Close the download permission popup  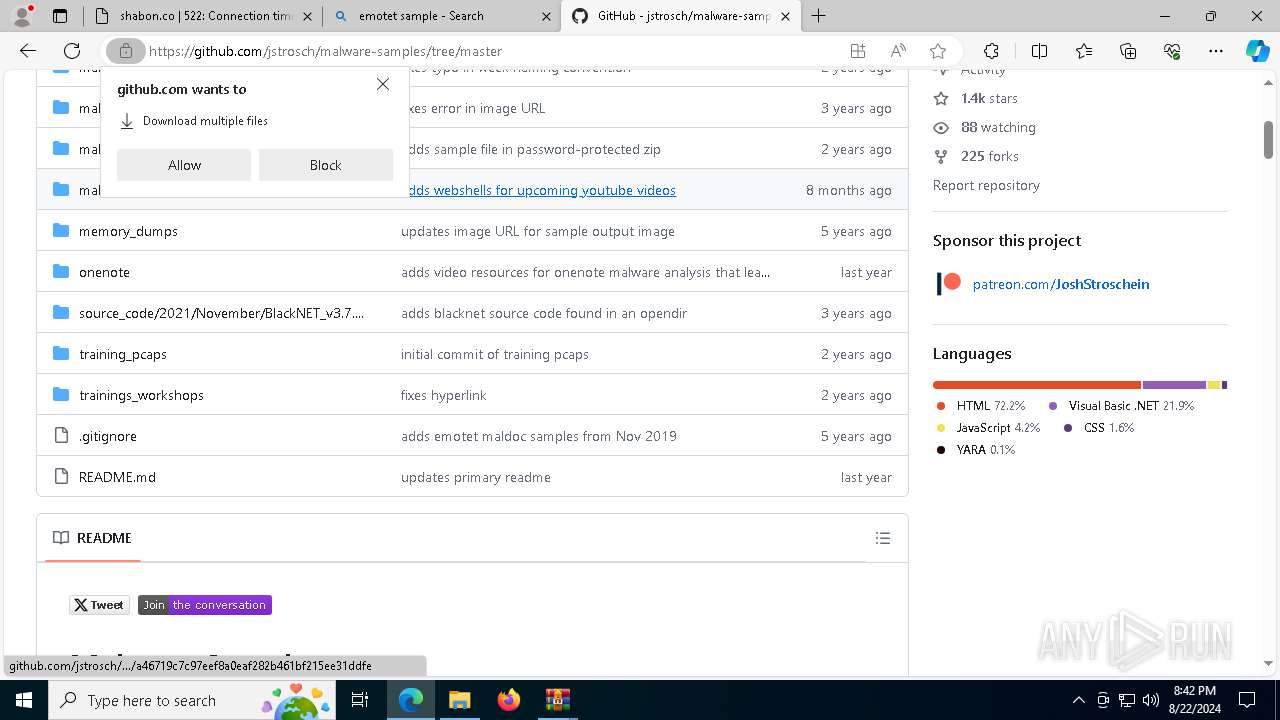(x=383, y=85)
